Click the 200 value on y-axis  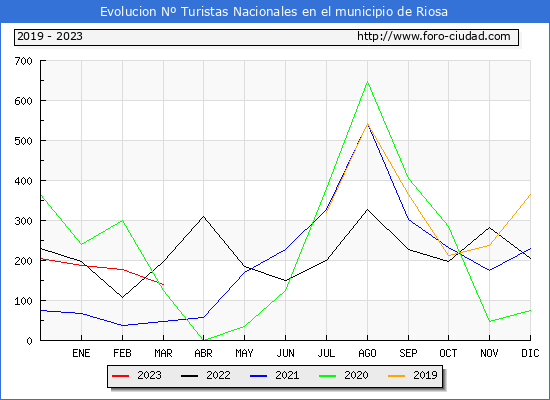(24, 261)
